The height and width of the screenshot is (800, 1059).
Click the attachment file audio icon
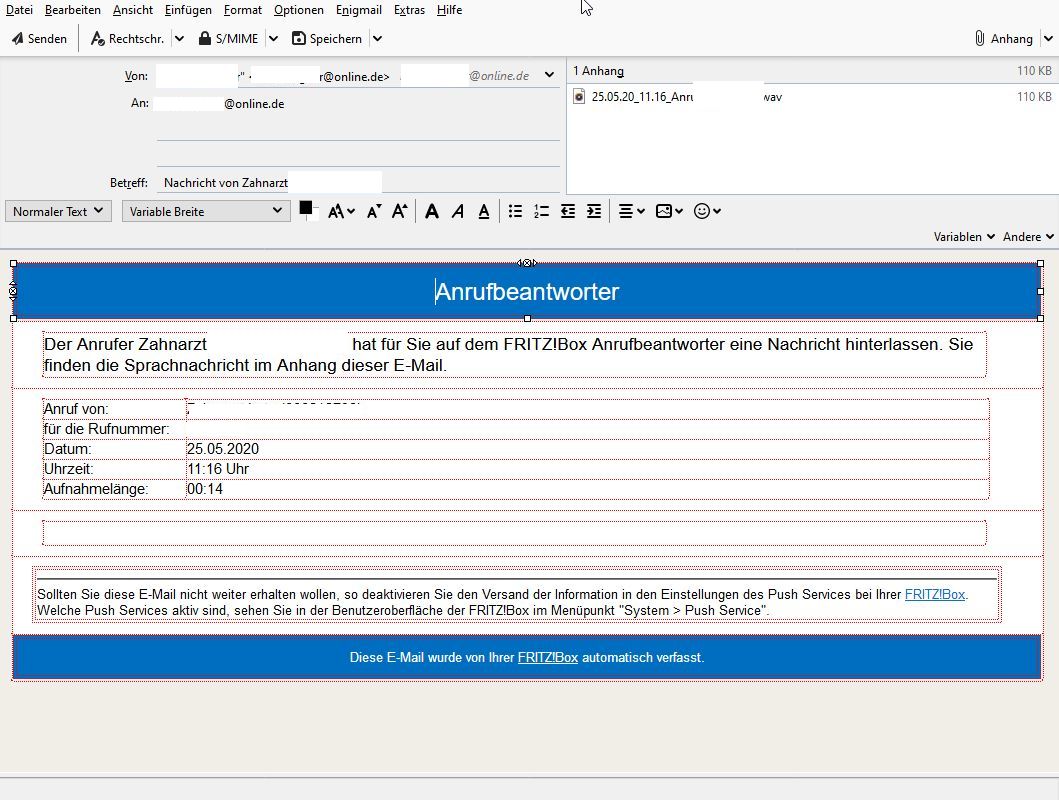point(579,97)
